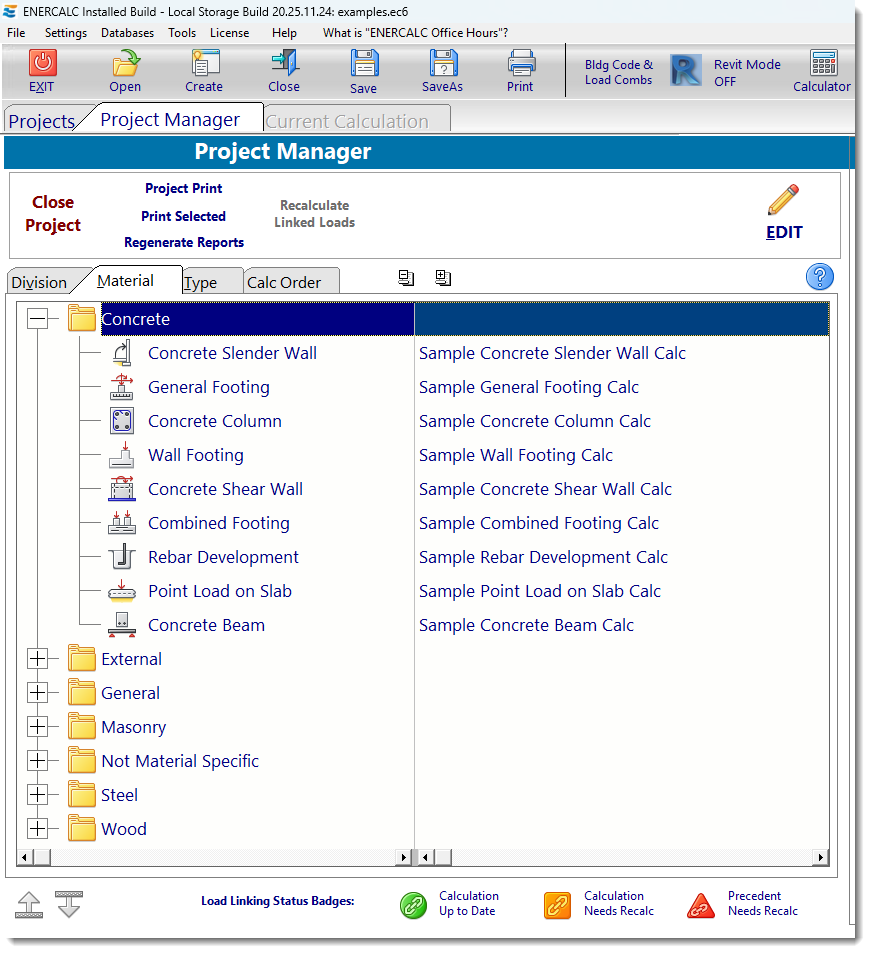Image resolution: width=870 pixels, height=953 pixels.
Task: Open the File menu
Action: coord(16,33)
